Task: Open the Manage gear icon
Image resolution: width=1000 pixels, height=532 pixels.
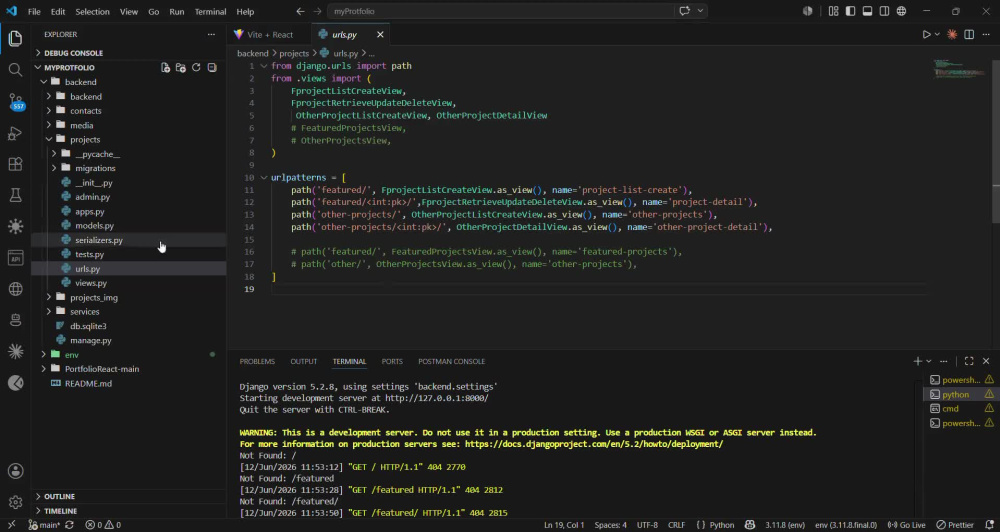Action: pyautogui.click(x=15, y=502)
